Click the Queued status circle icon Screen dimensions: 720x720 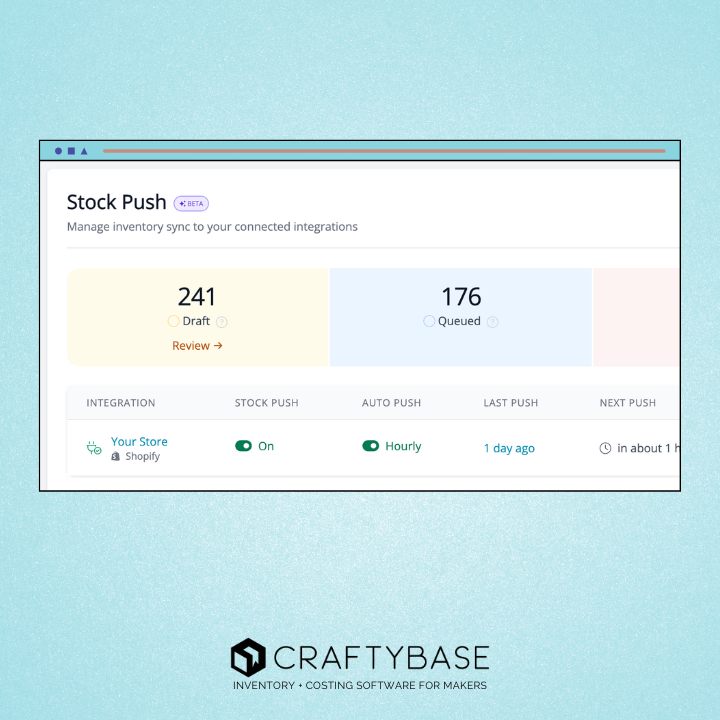point(429,321)
